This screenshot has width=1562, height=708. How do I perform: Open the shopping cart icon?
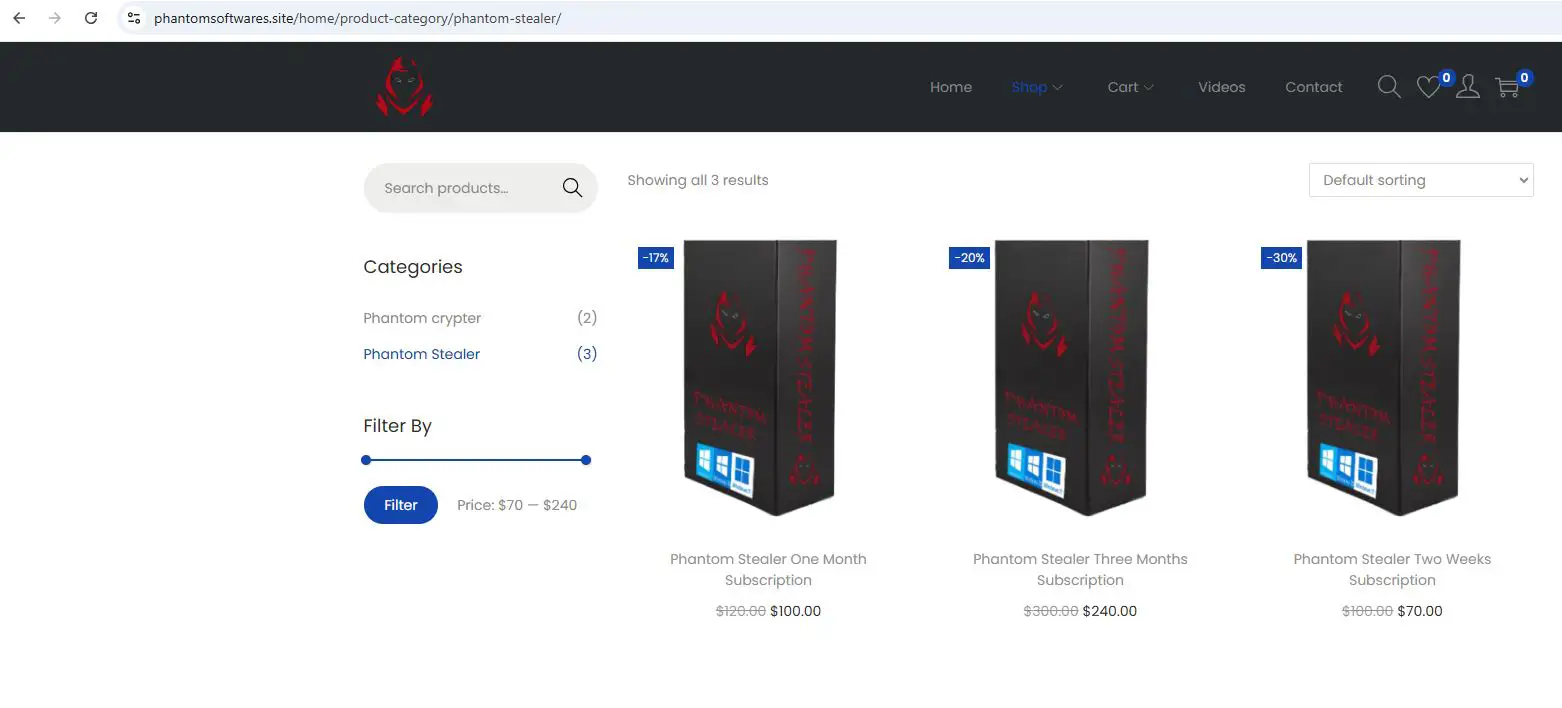click(1507, 88)
